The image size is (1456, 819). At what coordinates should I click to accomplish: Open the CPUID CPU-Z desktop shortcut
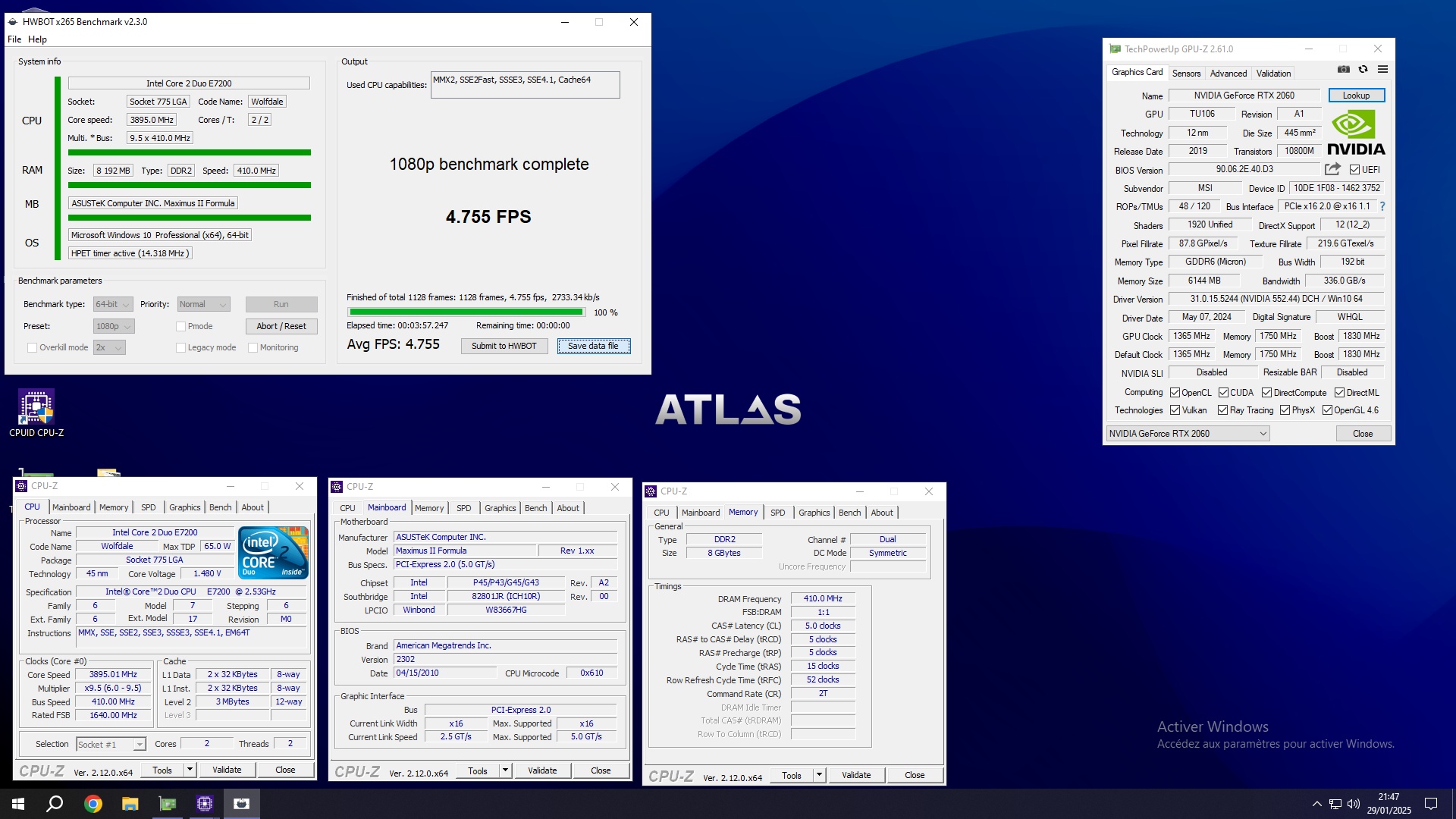click(36, 413)
